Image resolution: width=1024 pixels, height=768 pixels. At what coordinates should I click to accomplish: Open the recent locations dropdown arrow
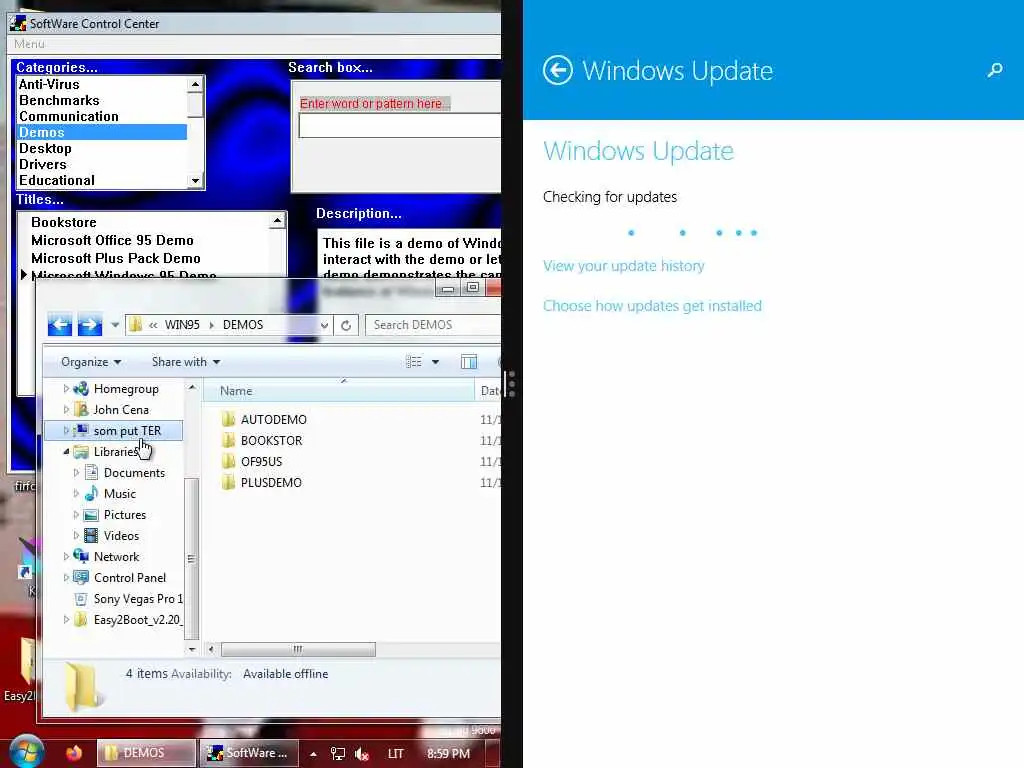point(115,325)
